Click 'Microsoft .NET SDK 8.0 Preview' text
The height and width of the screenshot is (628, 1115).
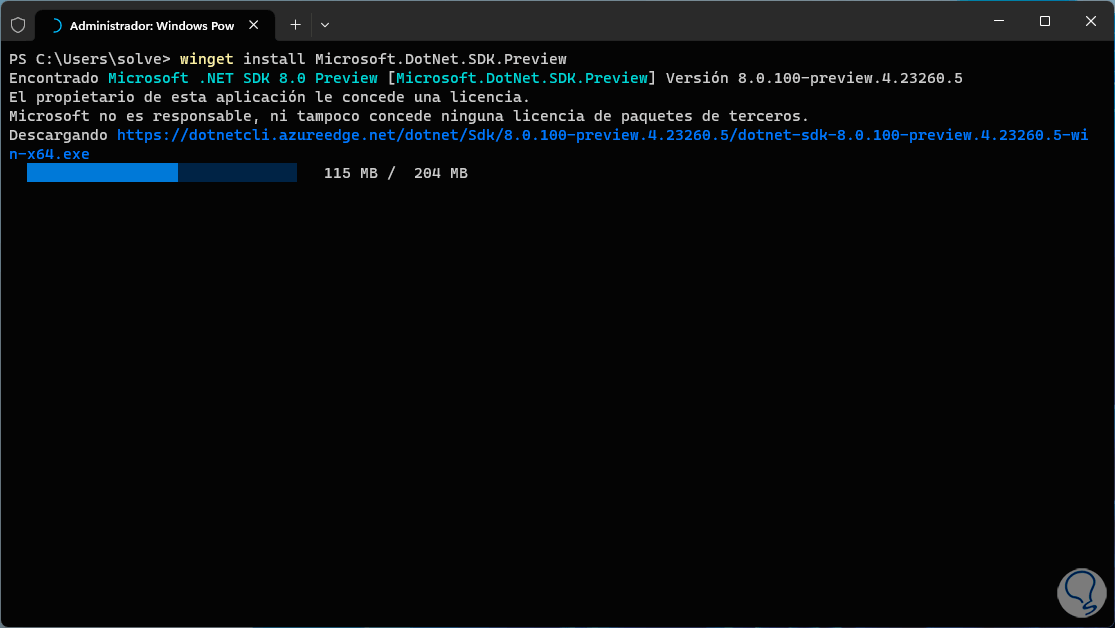pos(242,78)
